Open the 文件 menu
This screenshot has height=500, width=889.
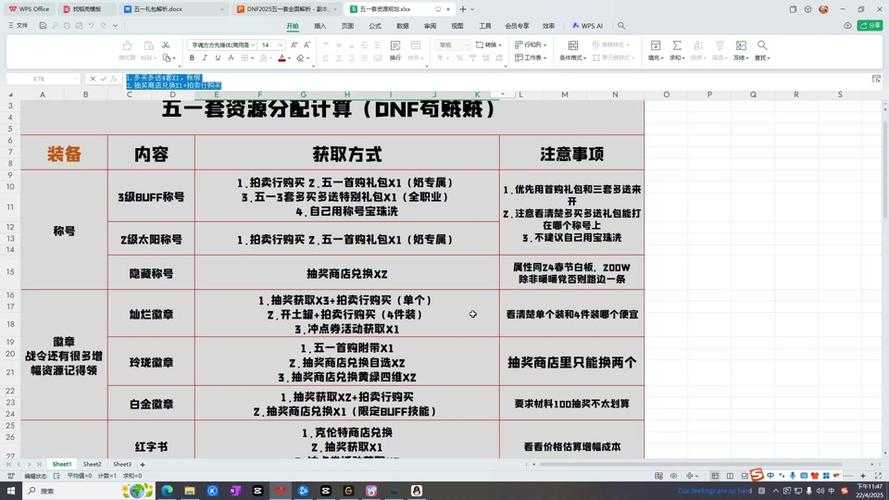pos(18,26)
